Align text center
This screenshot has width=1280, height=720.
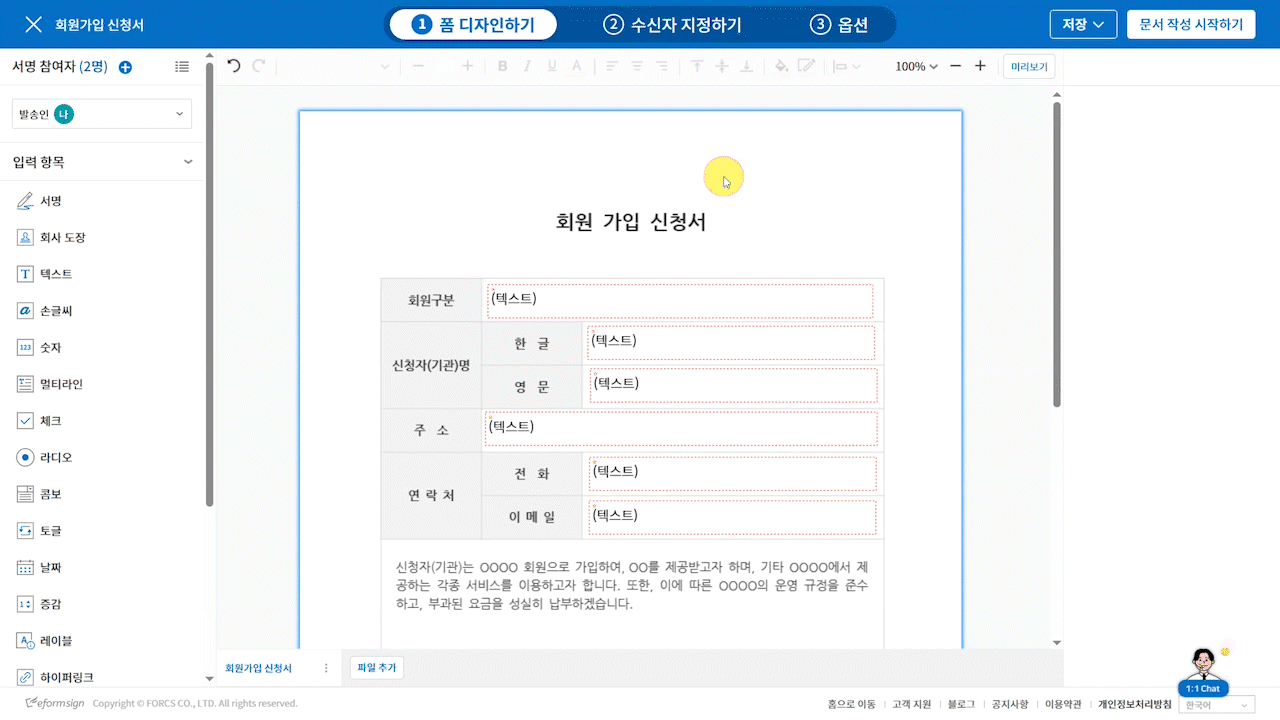(x=636, y=67)
